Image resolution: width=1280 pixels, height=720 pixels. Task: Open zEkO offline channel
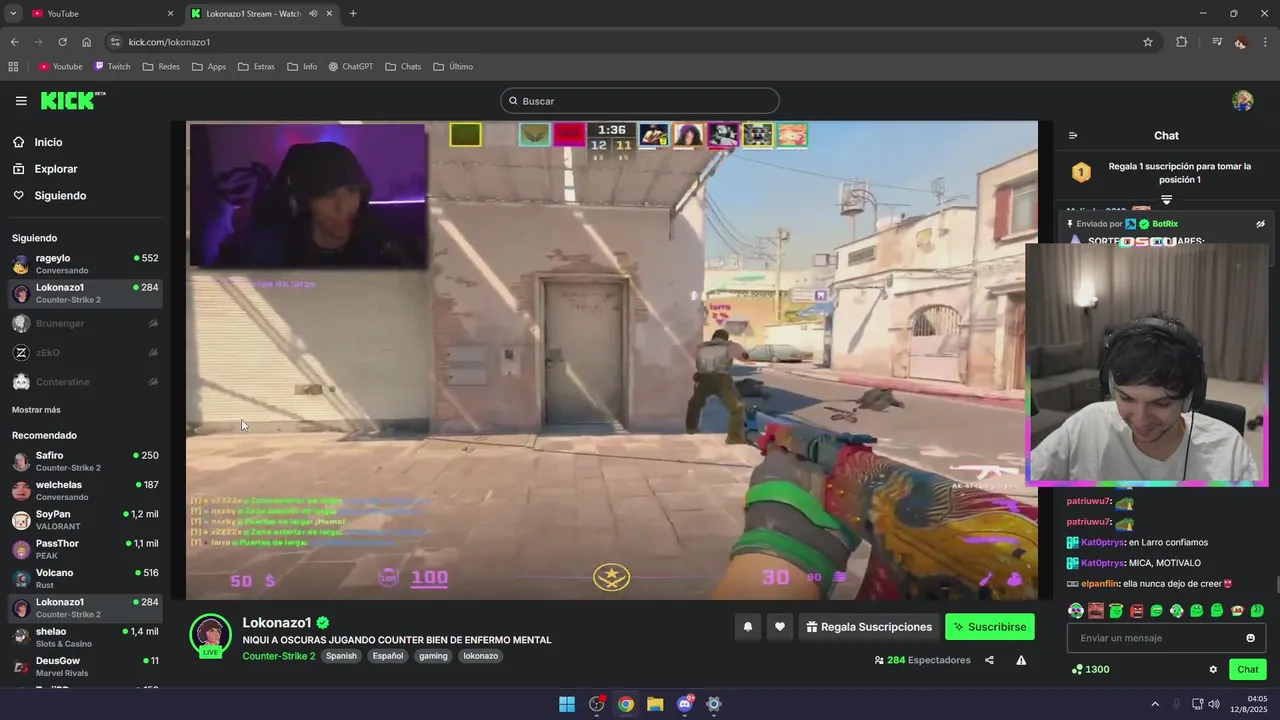pyautogui.click(x=84, y=352)
